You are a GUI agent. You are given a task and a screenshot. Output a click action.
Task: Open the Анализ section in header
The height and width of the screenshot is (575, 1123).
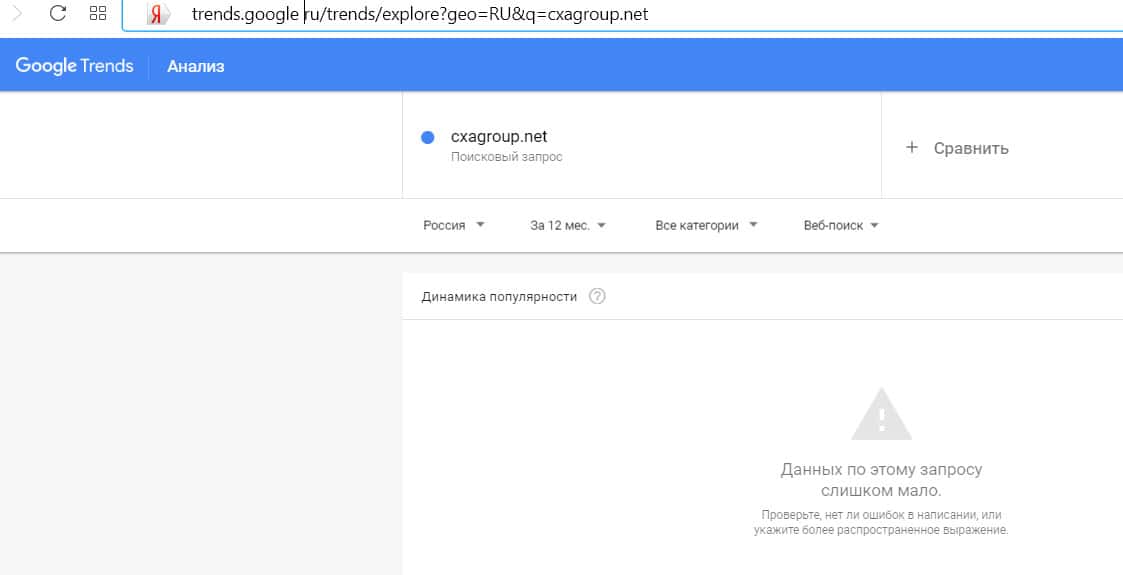pos(196,67)
